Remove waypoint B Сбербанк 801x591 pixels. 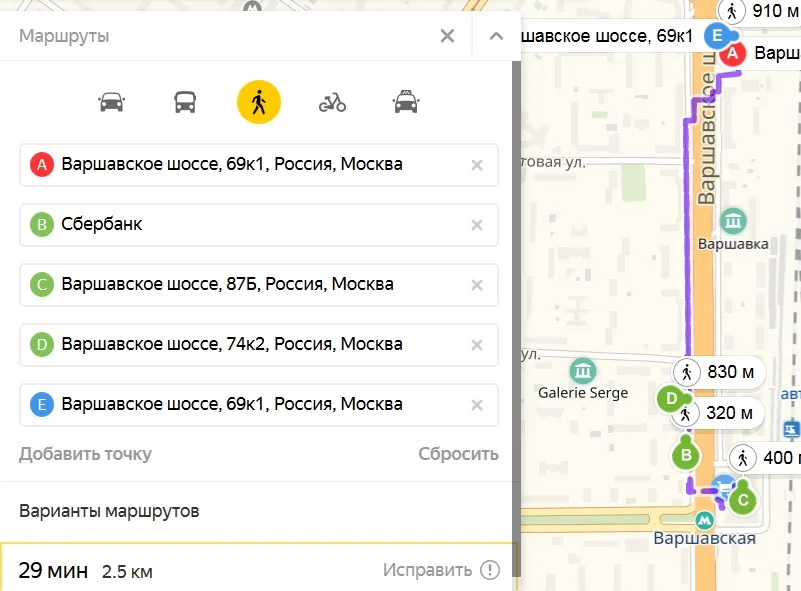click(477, 225)
